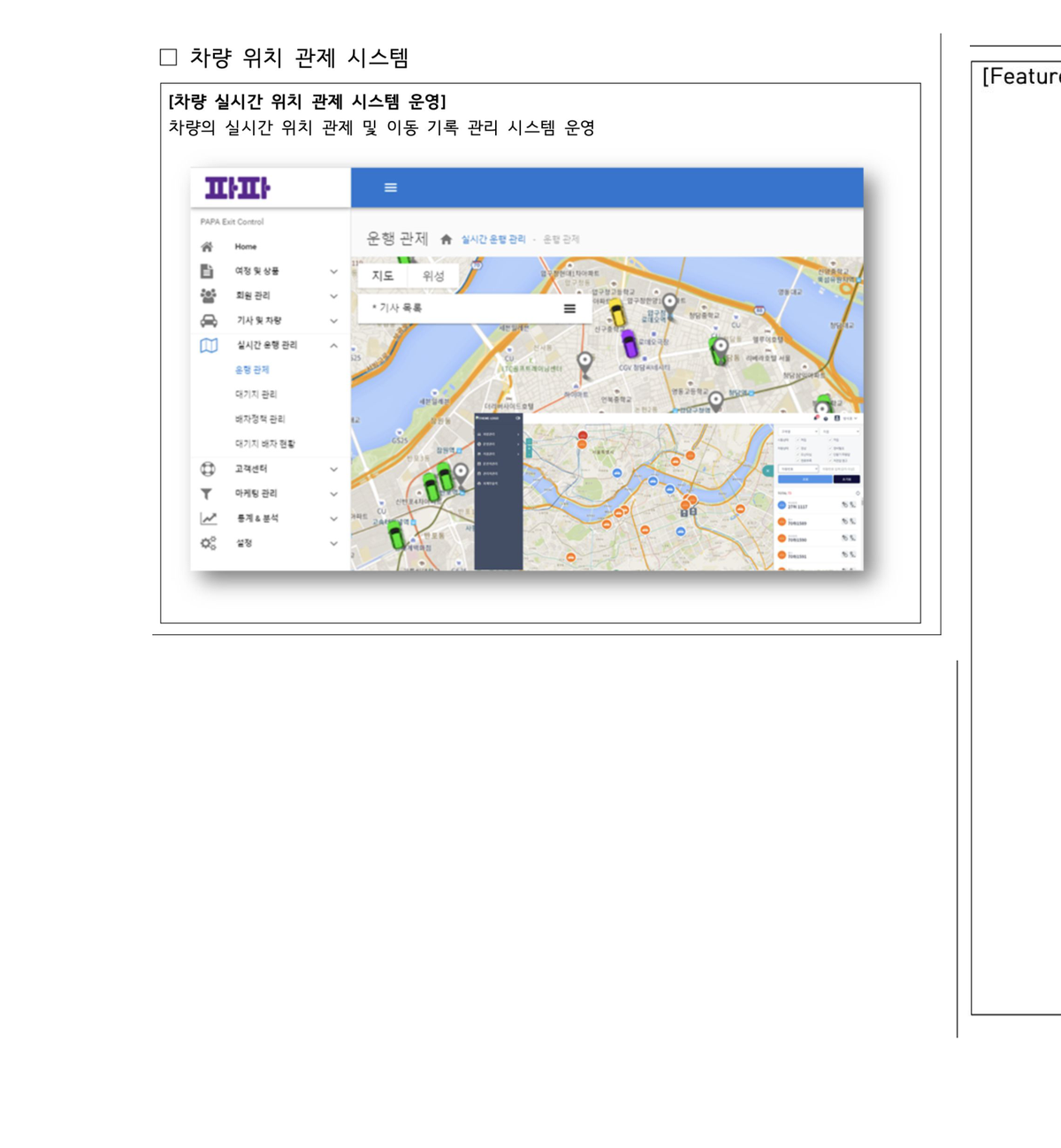Click the car icon next to 기사 및 차량

(x=209, y=321)
